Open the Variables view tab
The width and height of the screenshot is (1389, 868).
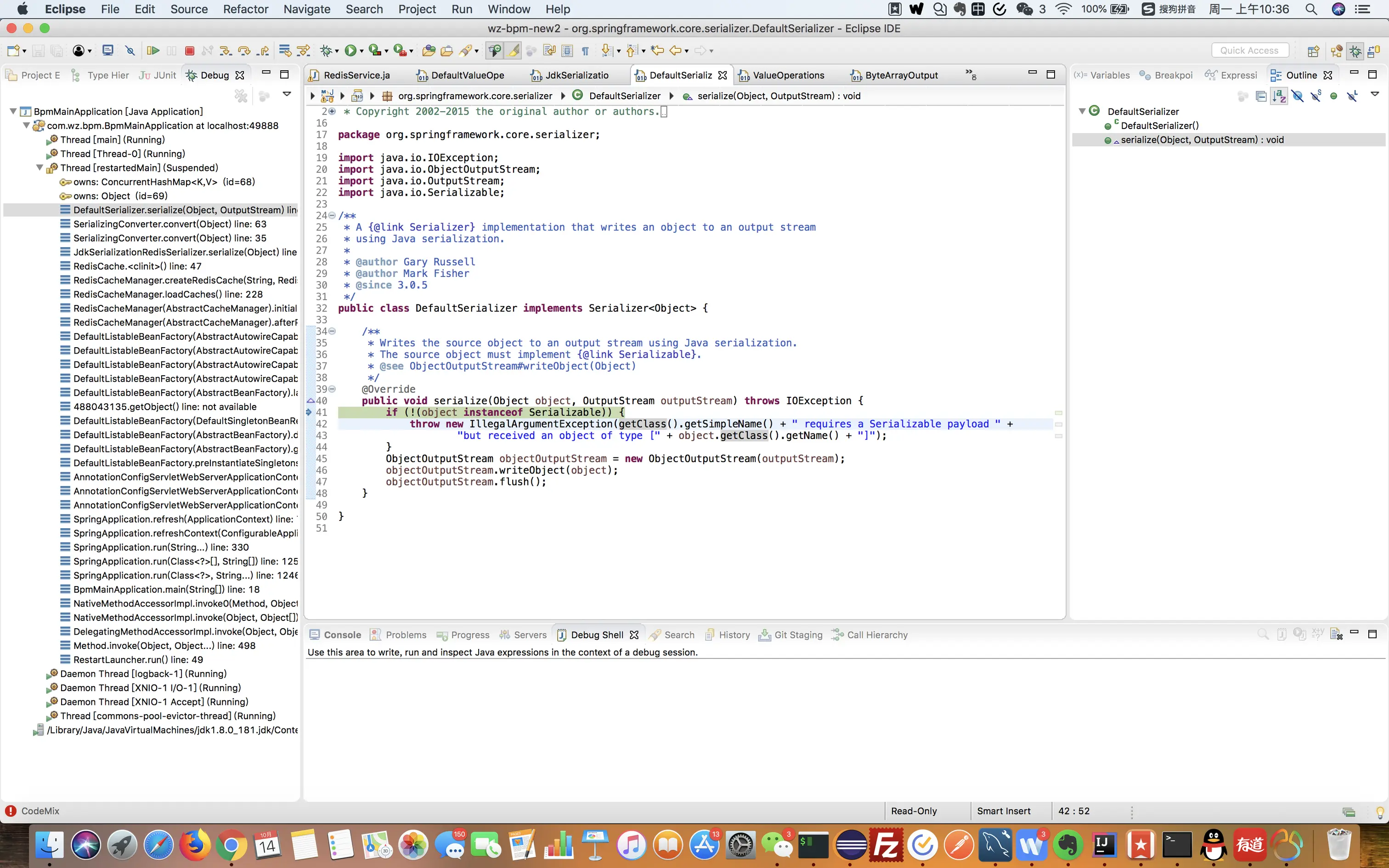coord(1102,75)
